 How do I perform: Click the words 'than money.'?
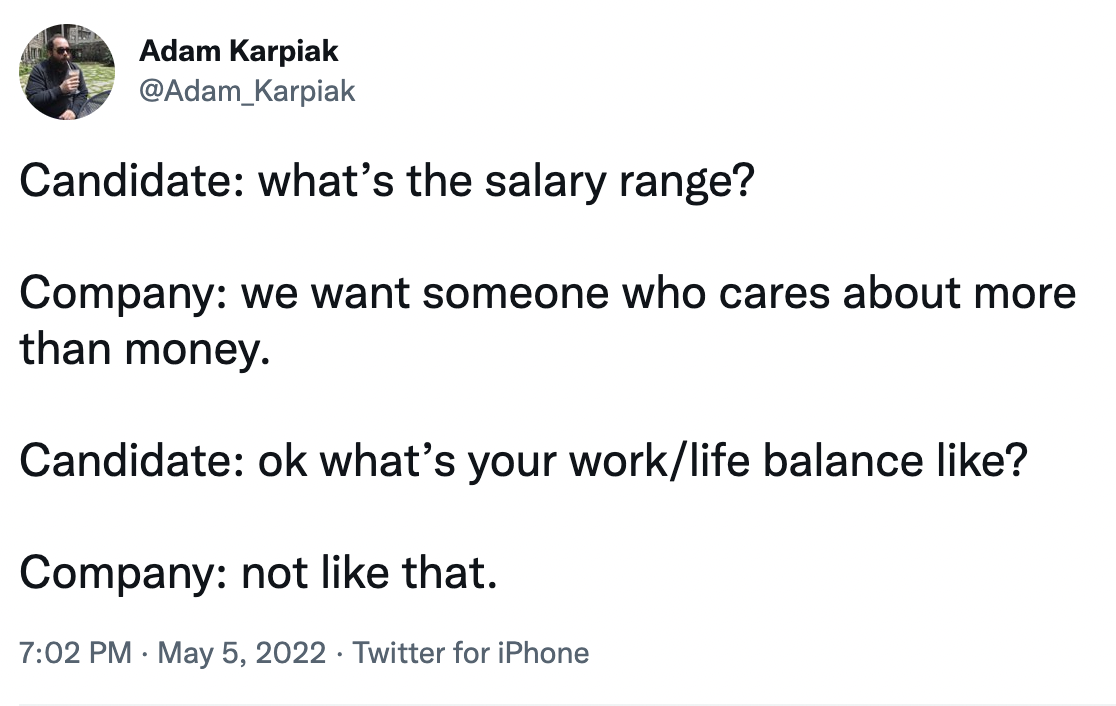[145, 350]
